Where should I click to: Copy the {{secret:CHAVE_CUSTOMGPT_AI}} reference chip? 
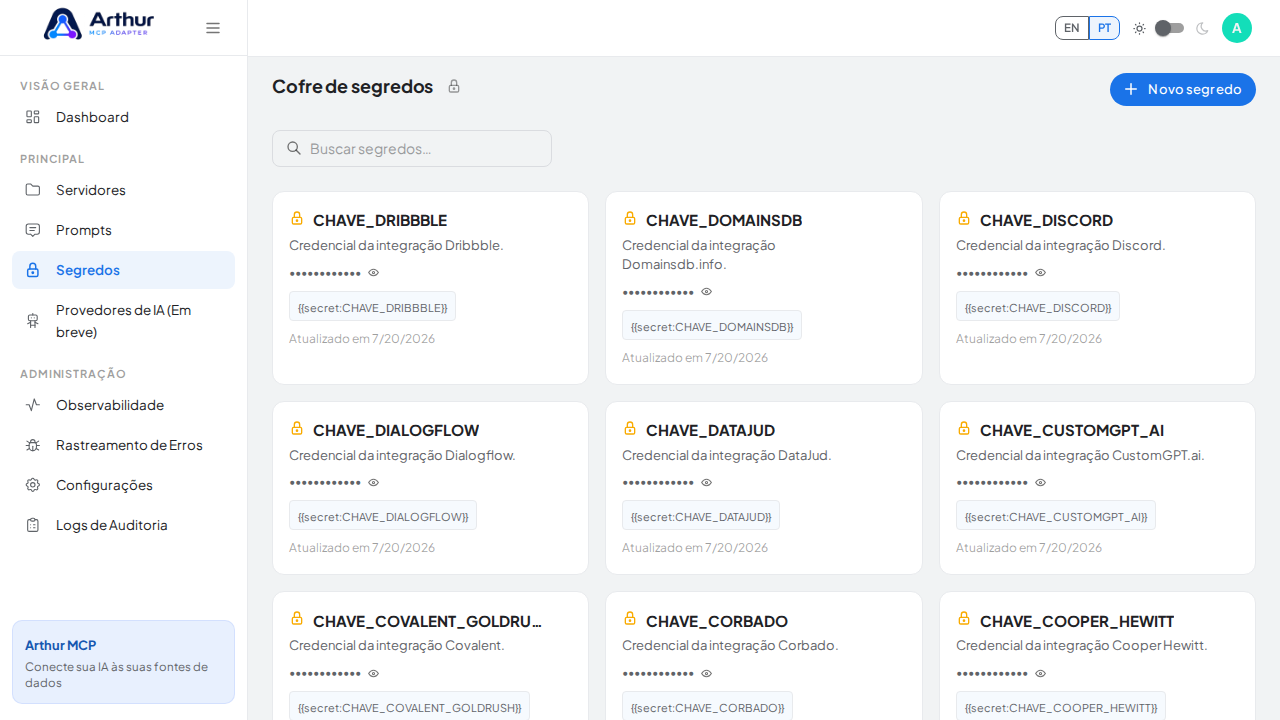click(x=1056, y=516)
